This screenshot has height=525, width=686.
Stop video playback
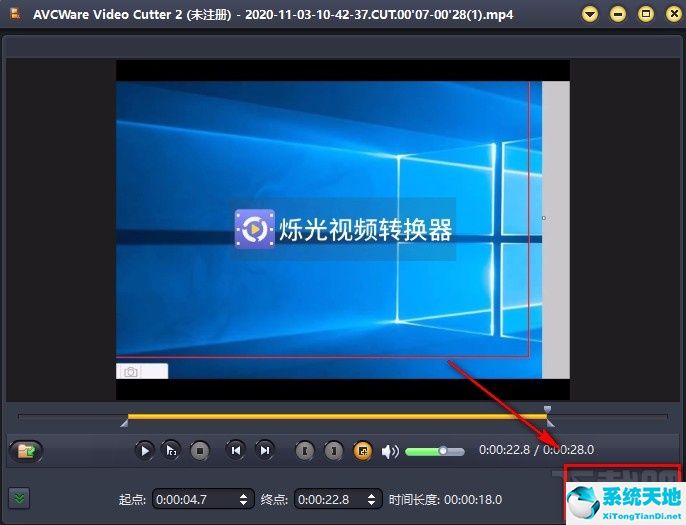coord(200,451)
